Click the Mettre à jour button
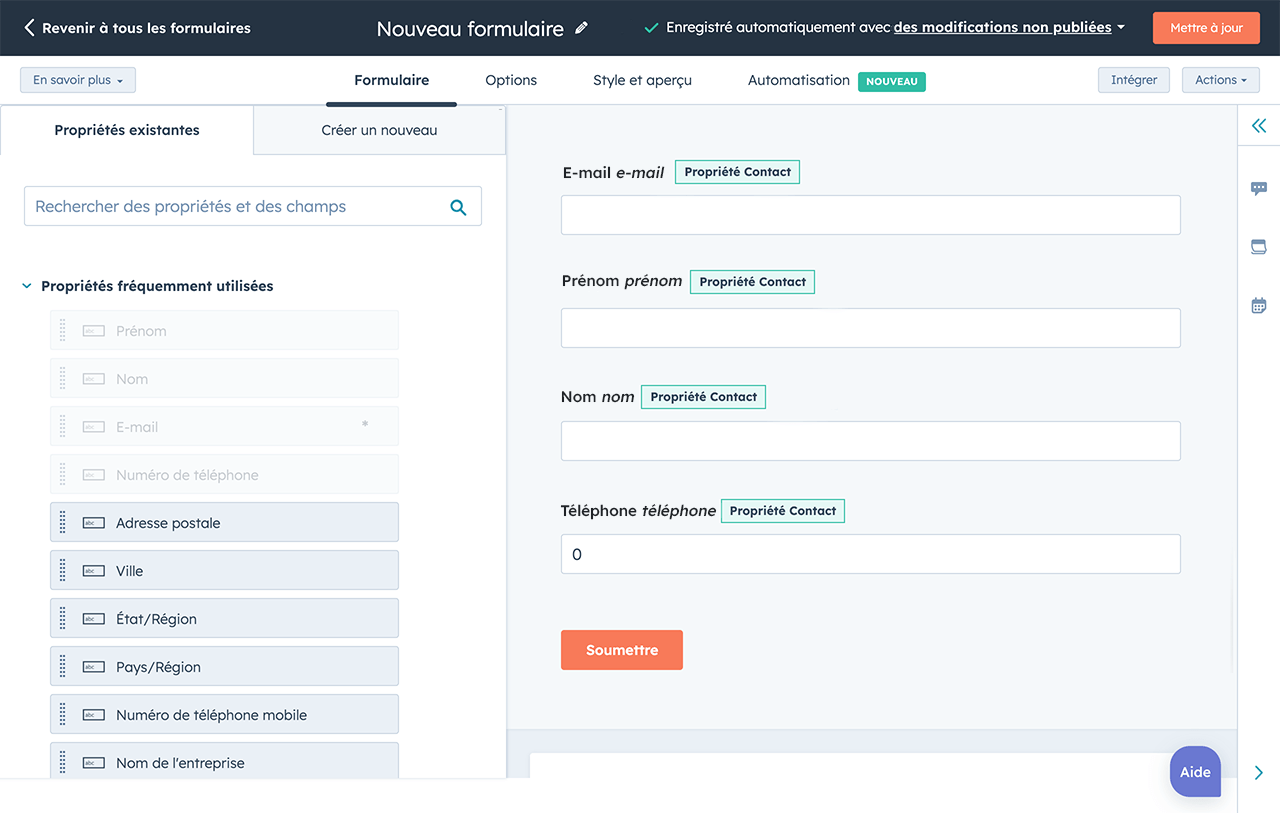The image size is (1280, 813). point(1206,28)
